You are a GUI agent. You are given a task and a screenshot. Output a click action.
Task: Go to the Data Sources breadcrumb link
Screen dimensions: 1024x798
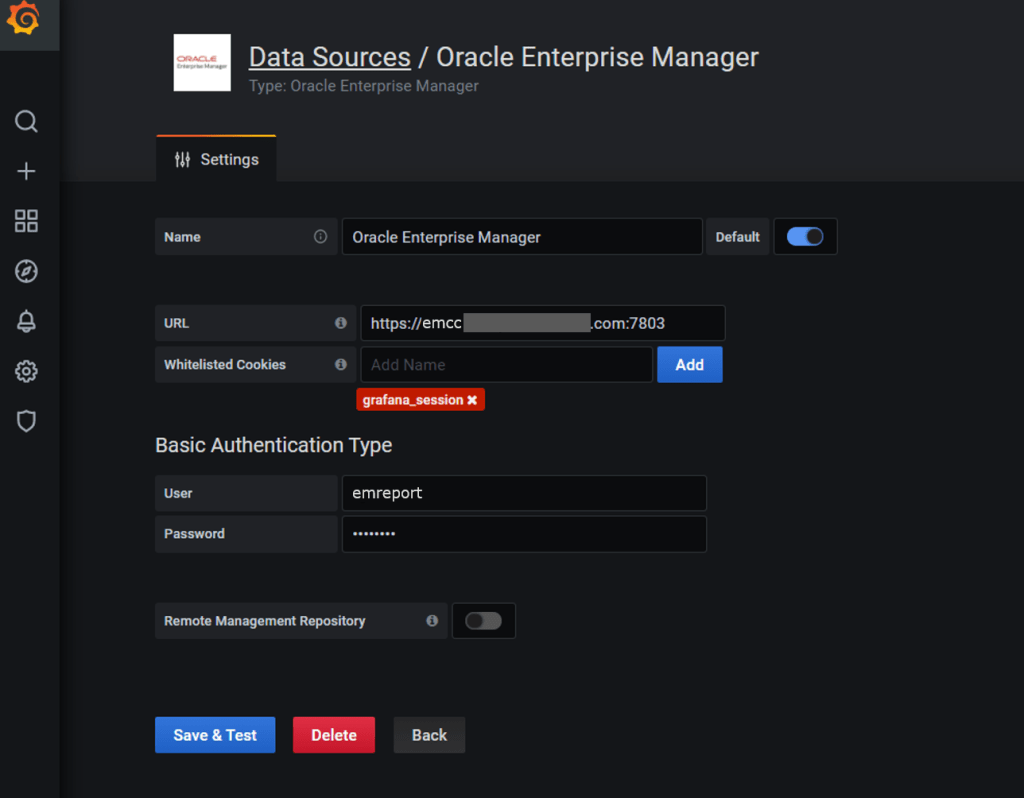[x=329, y=57]
